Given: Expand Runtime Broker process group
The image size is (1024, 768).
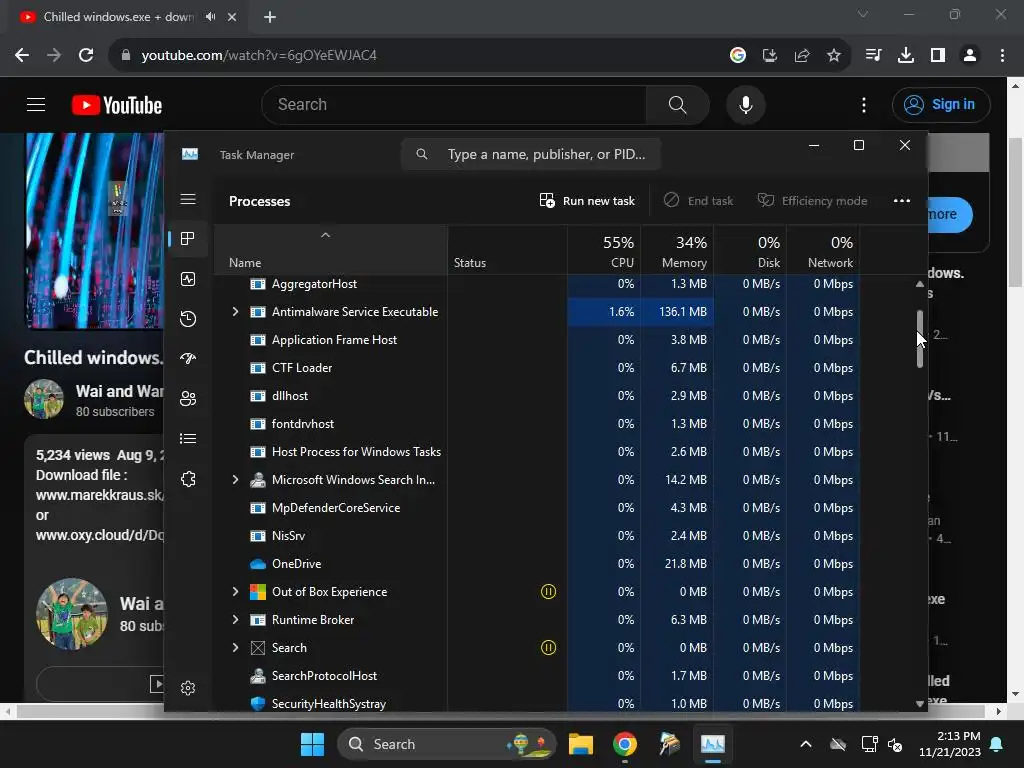Looking at the screenshot, I should pos(235,620).
